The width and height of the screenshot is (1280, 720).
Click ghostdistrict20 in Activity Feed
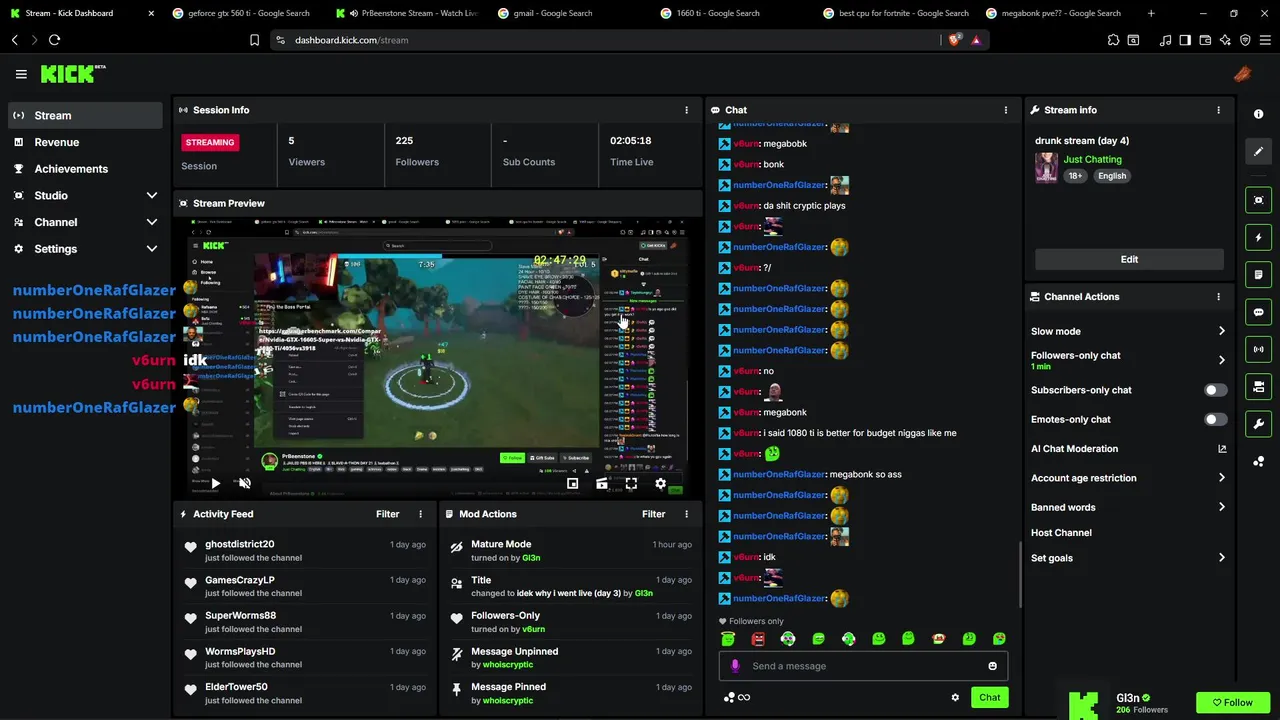[x=239, y=544]
